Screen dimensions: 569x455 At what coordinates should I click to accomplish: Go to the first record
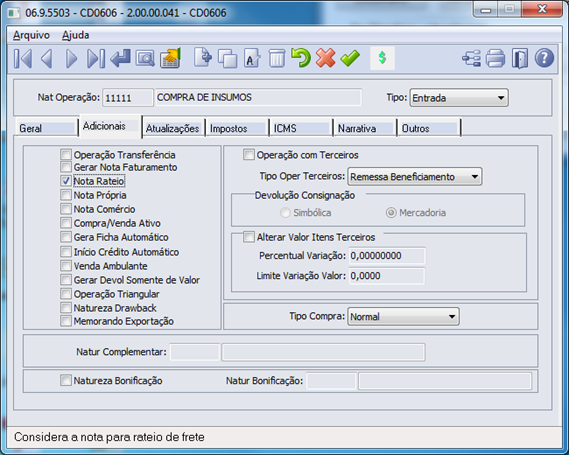tap(23, 58)
